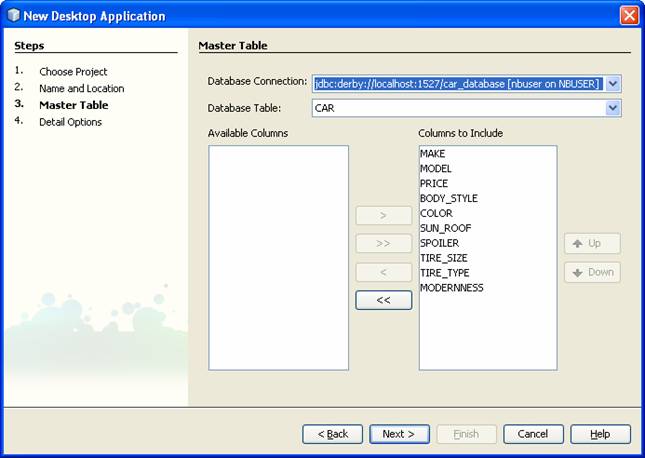Select the MODERNNESS column
Screen dimensions: 645x458
pos(451,288)
